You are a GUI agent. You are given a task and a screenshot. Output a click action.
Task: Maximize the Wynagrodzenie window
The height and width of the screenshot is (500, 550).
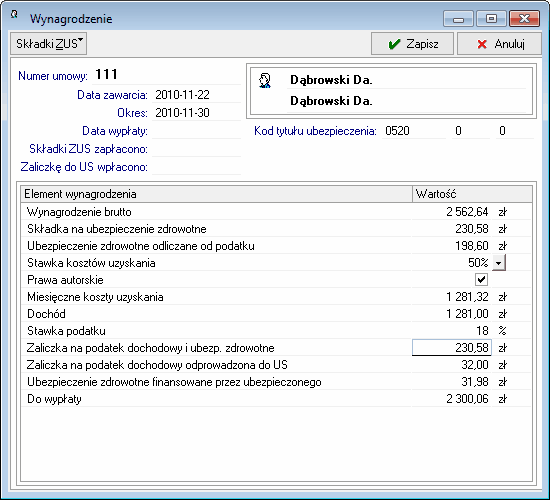491,19
